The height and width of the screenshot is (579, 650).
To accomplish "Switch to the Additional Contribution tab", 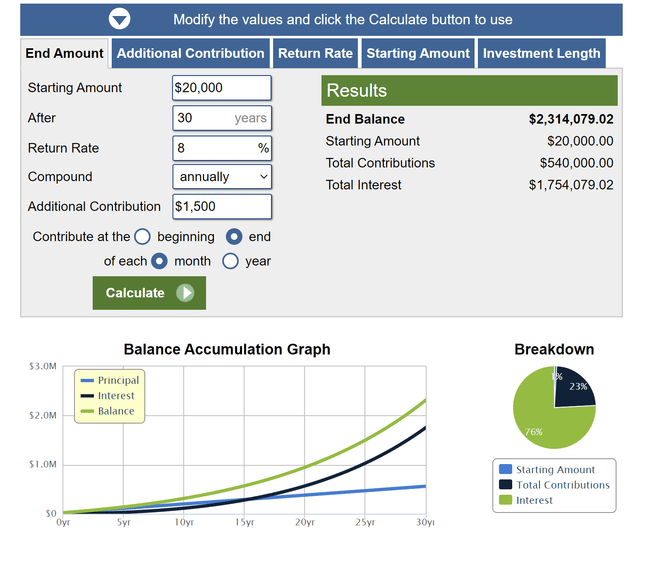I will (191, 54).
